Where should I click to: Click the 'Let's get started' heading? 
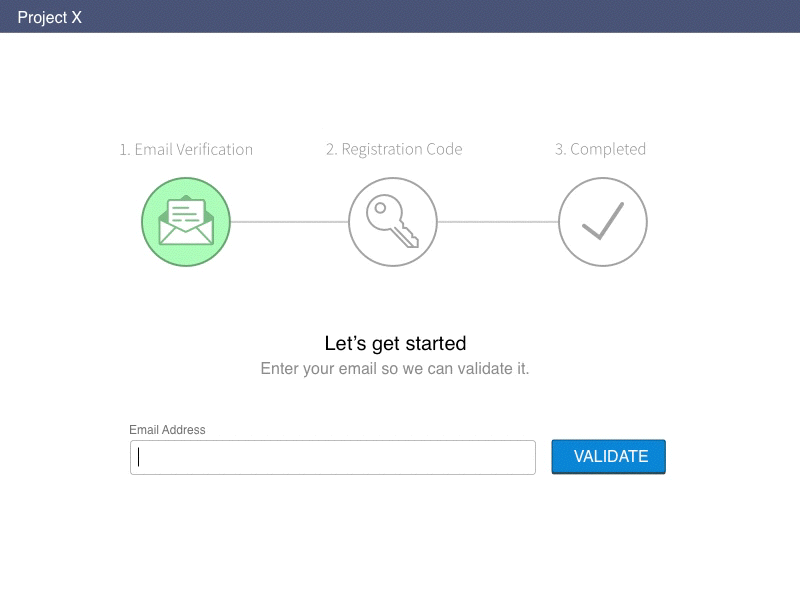tap(395, 343)
